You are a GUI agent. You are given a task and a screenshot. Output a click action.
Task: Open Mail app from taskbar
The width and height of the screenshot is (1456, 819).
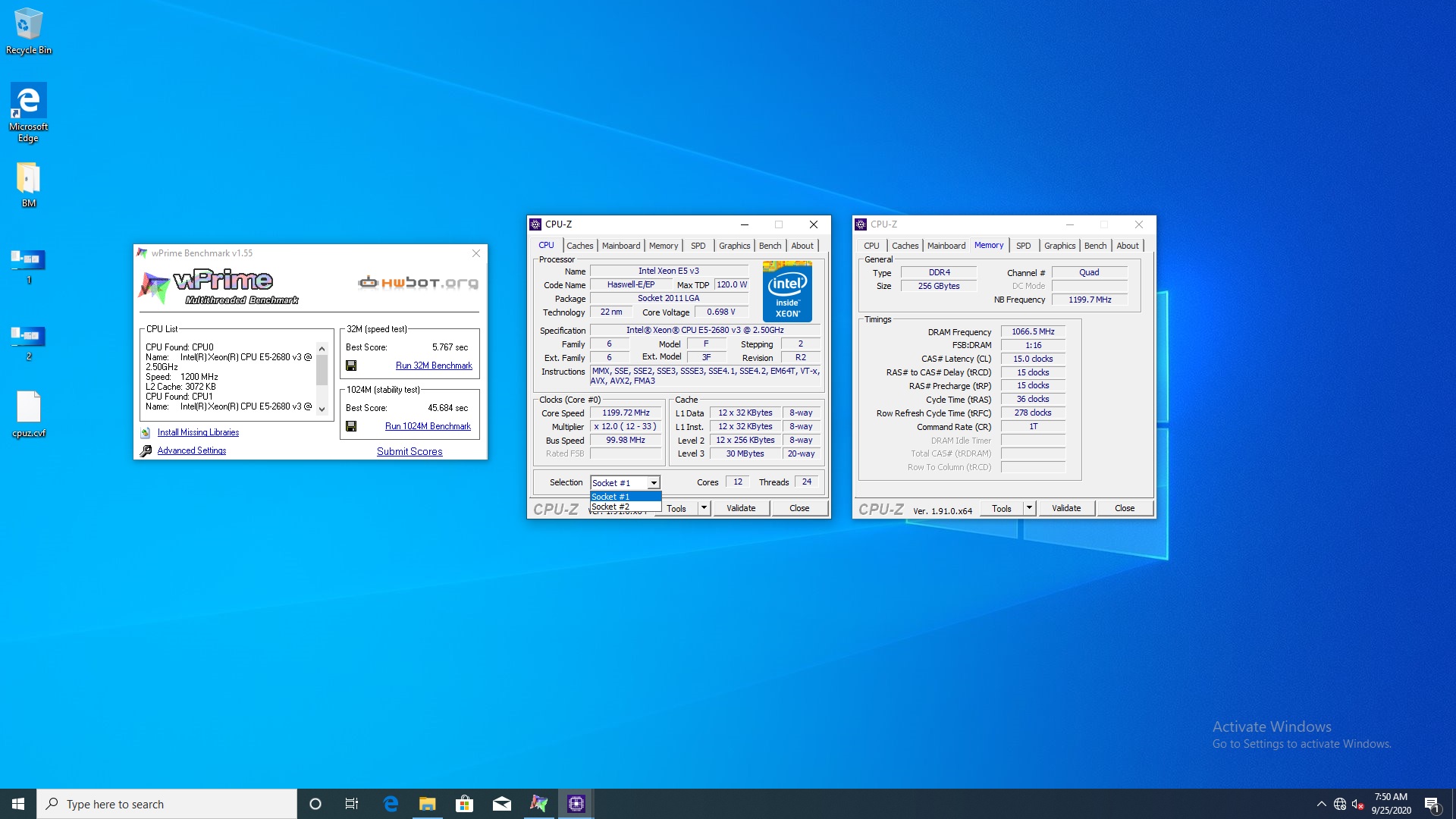point(501,804)
